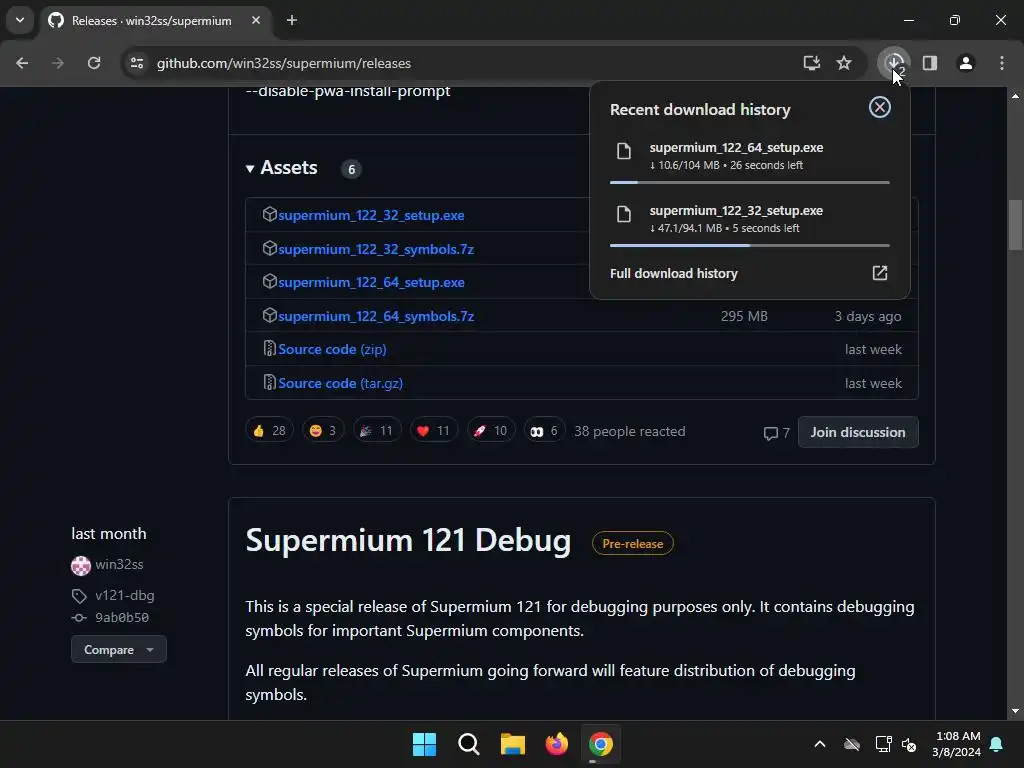Image resolution: width=1024 pixels, height=768 pixels.
Task: Click the muted volume tray icon
Action: tap(908, 744)
